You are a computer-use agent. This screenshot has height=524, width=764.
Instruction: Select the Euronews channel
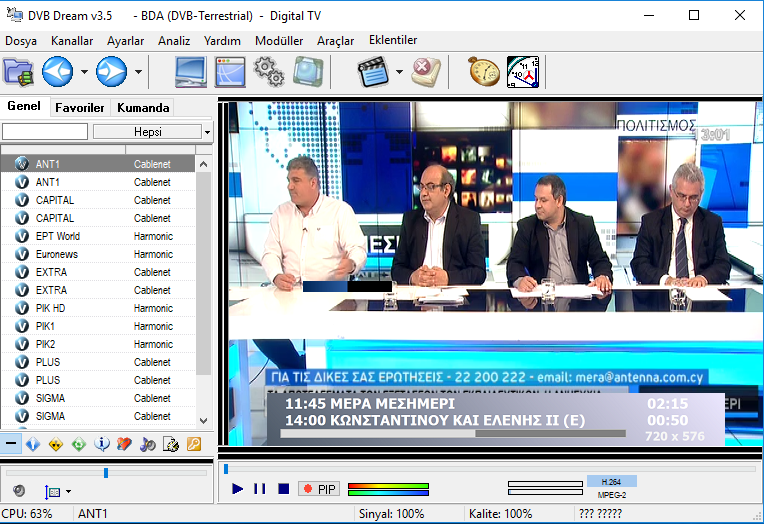[x=98, y=254]
